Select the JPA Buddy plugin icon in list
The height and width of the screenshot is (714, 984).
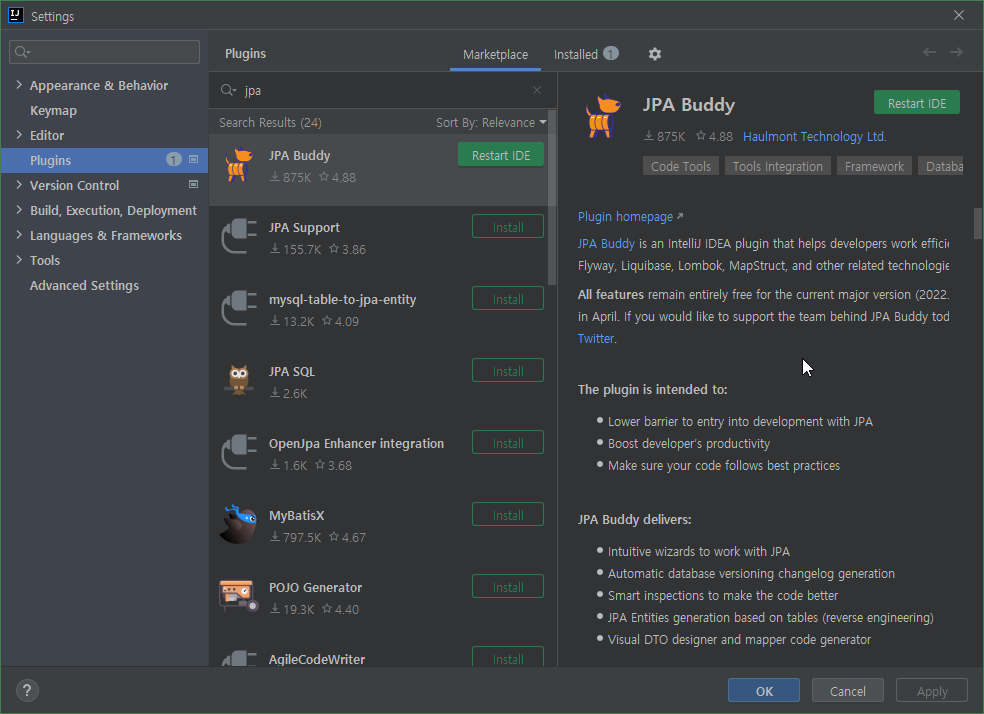[238, 166]
